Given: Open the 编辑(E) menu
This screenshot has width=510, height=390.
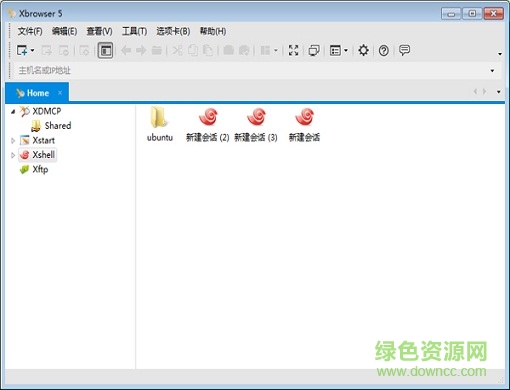Looking at the screenshot, I should [64, 31].
